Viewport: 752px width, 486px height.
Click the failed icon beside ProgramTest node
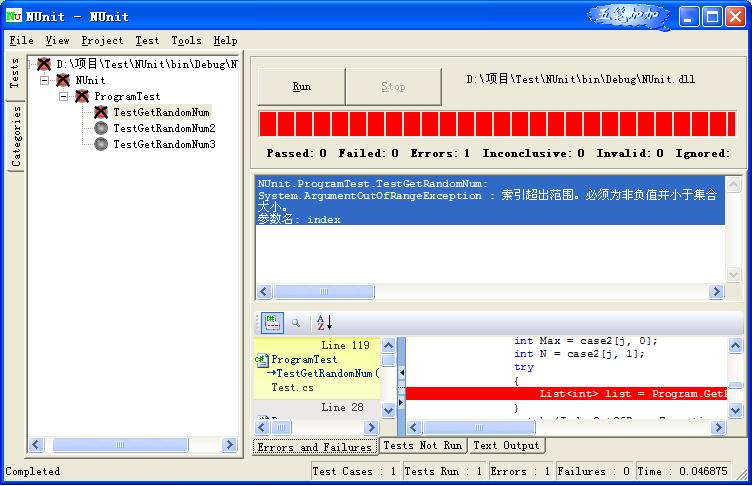point(81,97)
